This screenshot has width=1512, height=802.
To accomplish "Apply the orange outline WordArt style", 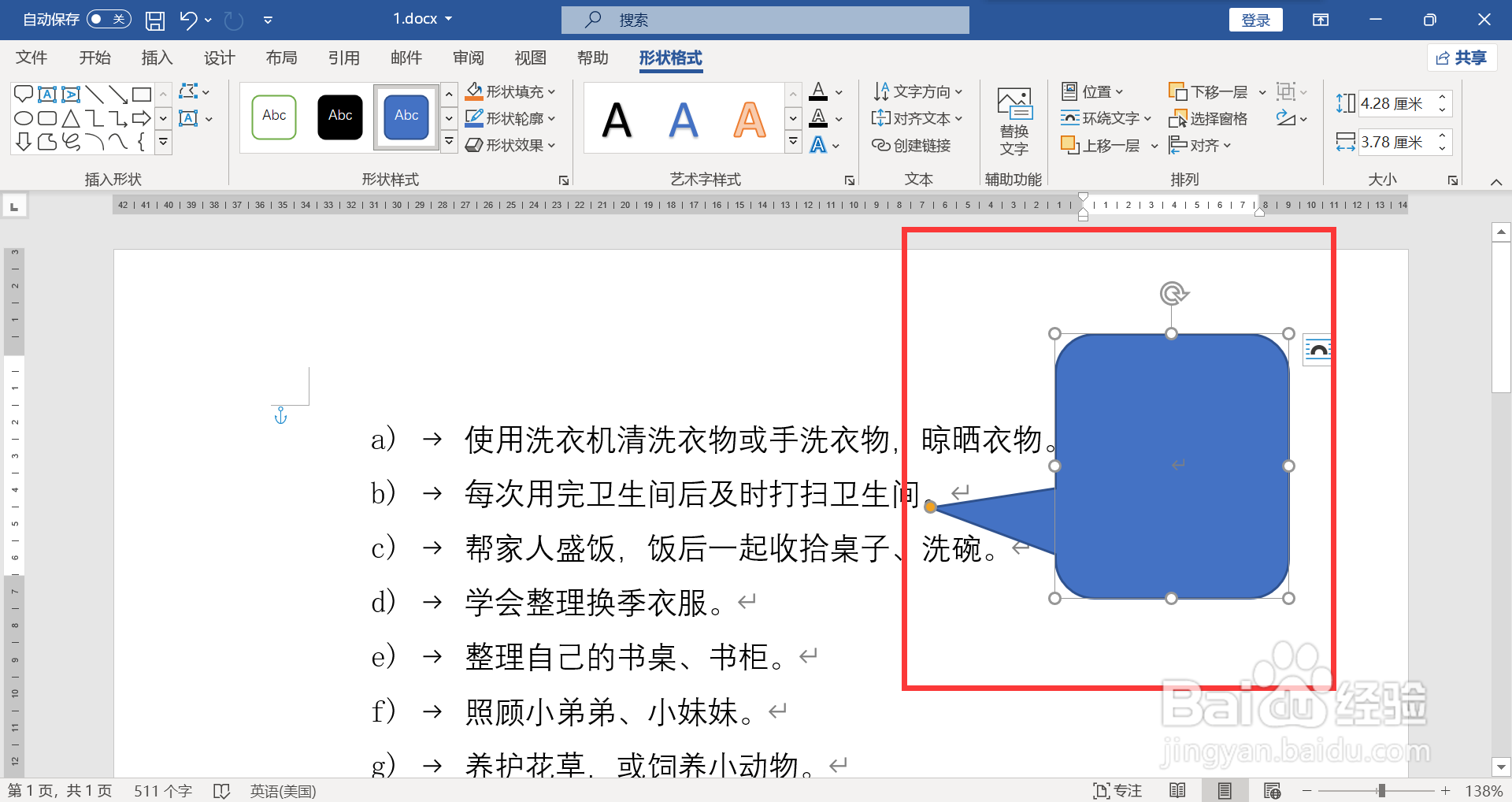I will click(750, 120).
